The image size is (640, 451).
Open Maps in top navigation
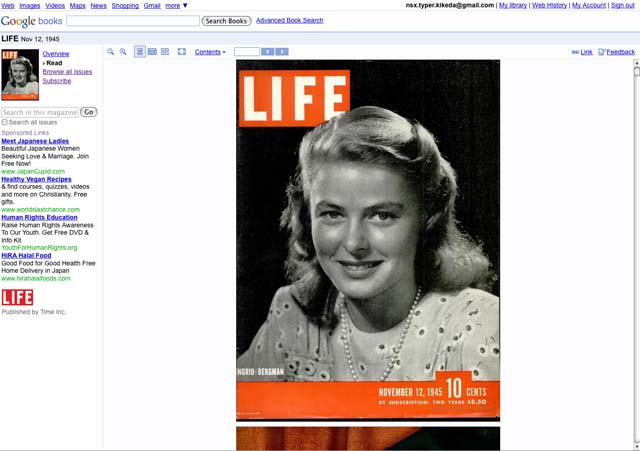78,6
